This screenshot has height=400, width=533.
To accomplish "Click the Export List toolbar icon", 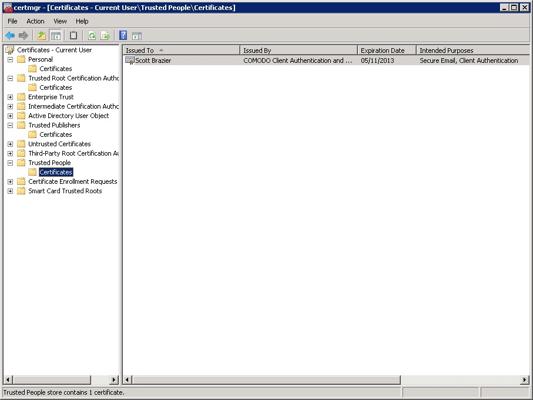I will pyautogui.click(x=105, y=35).
